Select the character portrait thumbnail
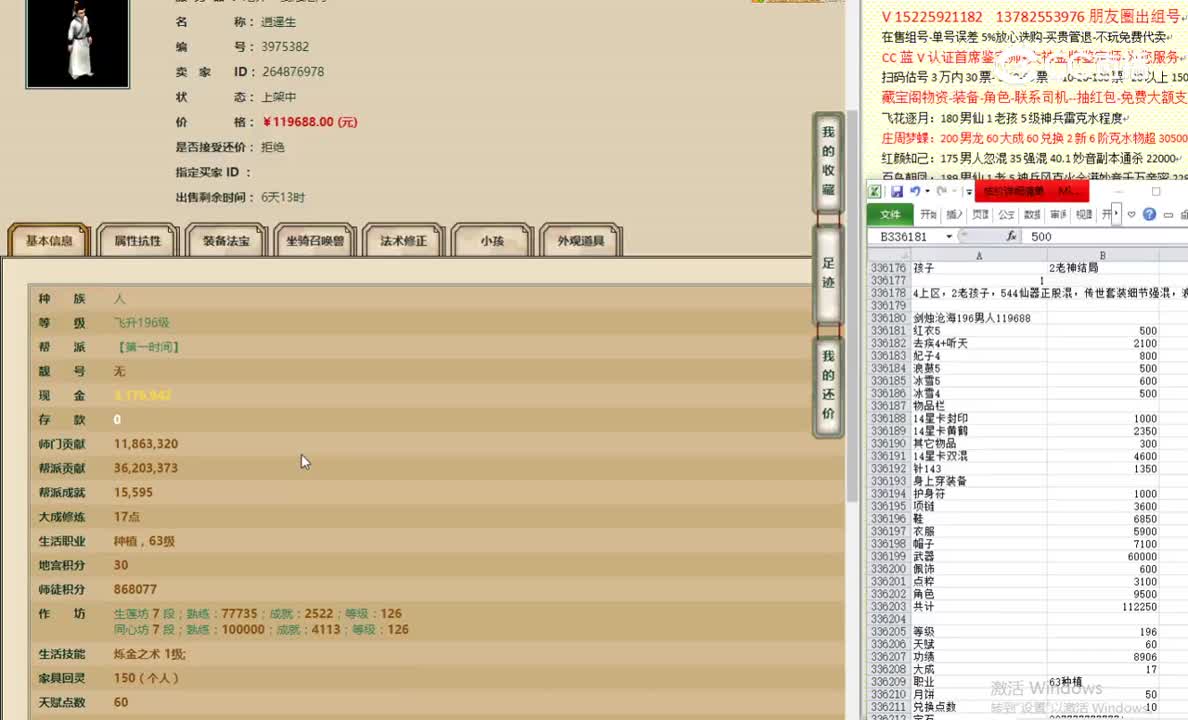This screenshot has width=1188, height=720. (x=77, y=45)
